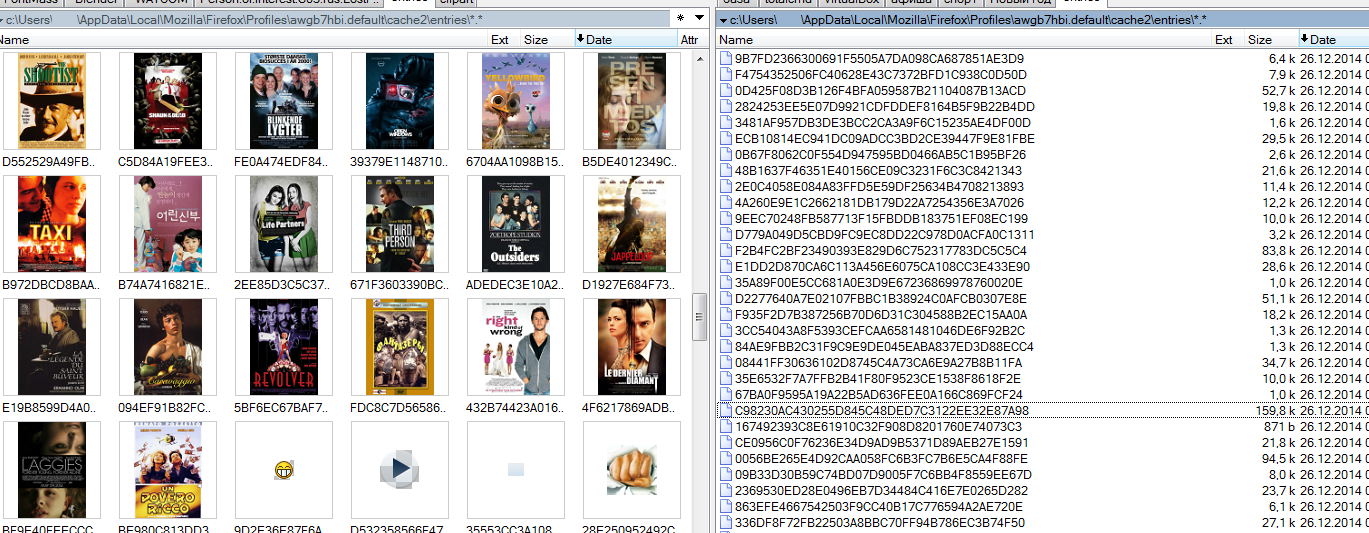
Task: Click file name 67BA0F9595A19A22B5AD636FEE0A166C869FCF24
Action: 880,395
